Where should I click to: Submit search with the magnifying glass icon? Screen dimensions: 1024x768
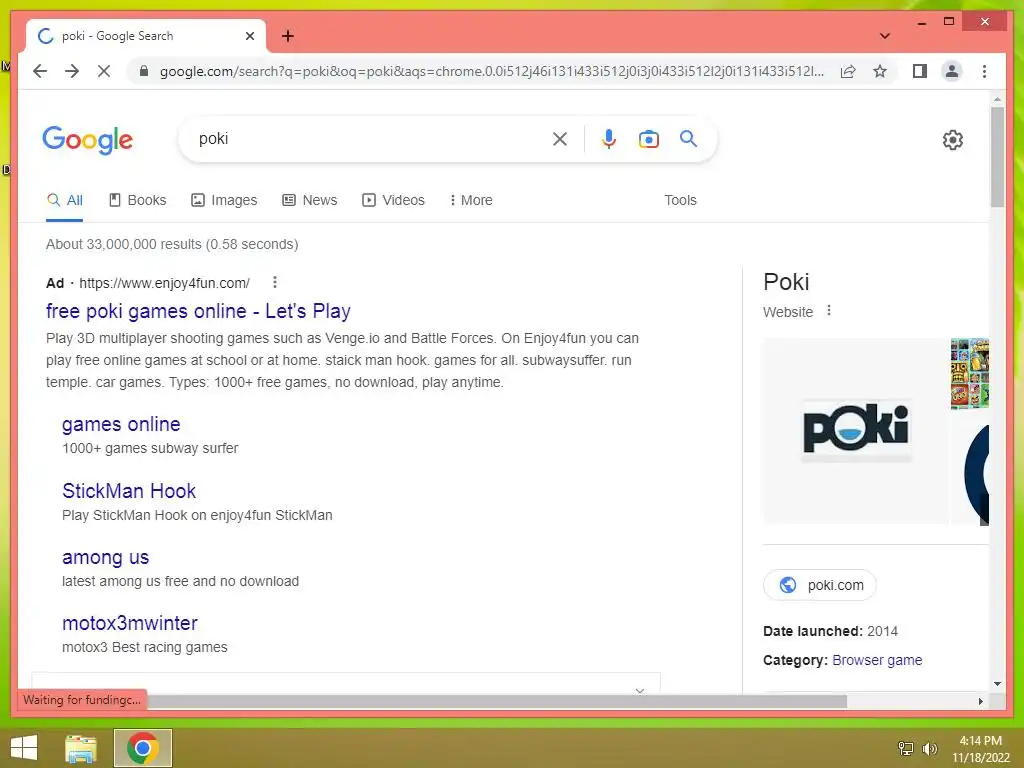point(688,138)
